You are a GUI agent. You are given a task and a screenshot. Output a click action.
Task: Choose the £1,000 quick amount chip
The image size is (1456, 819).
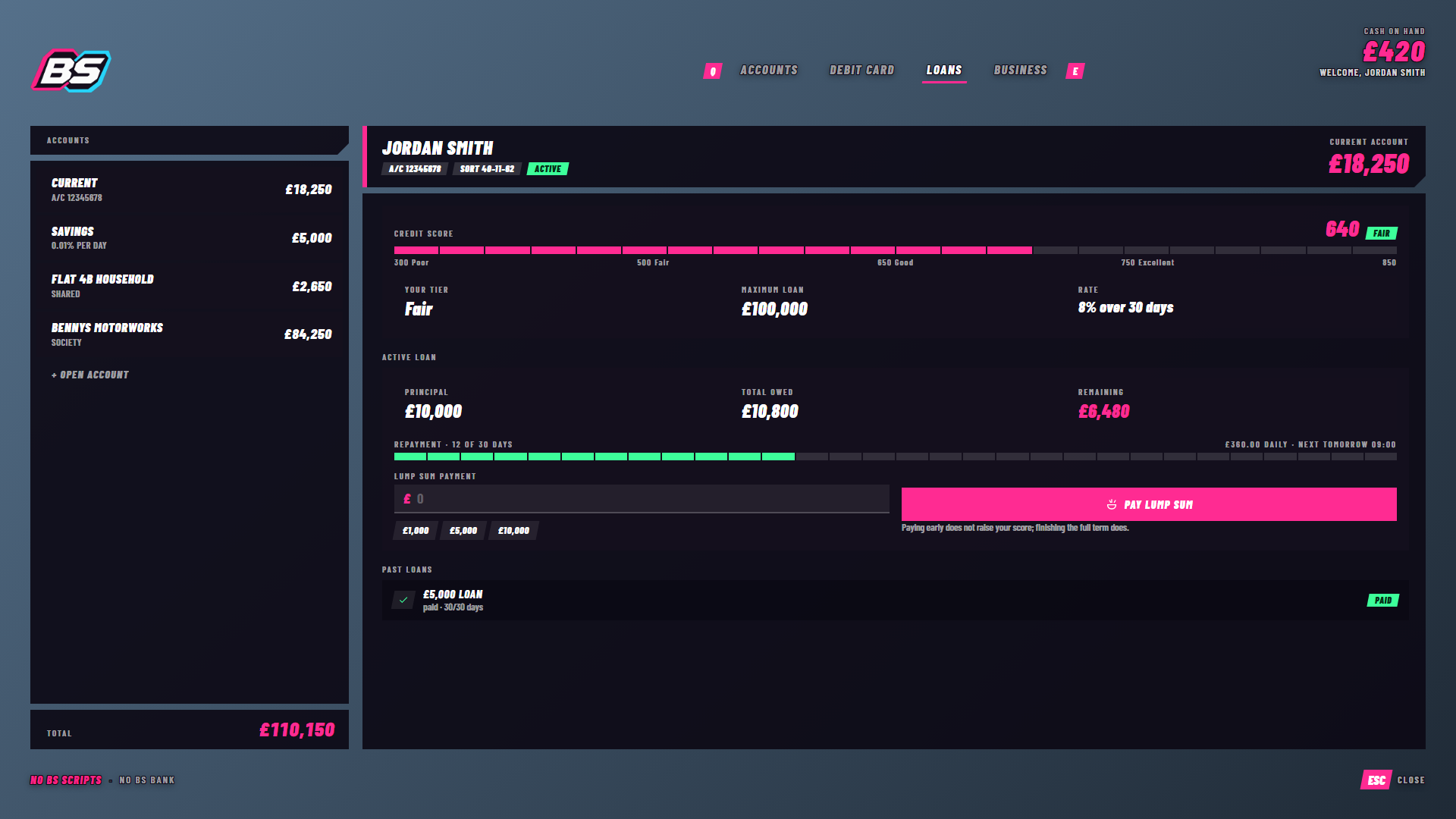416,531
